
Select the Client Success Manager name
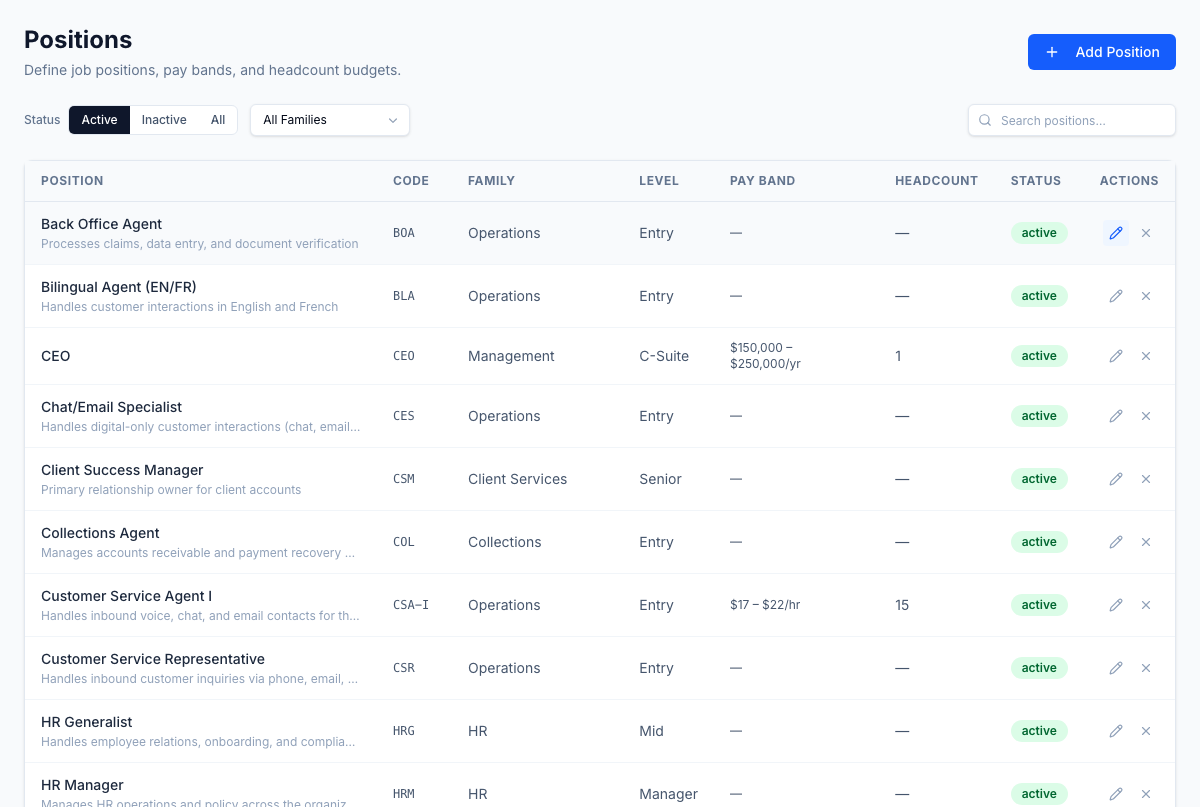tap(122, 470)
